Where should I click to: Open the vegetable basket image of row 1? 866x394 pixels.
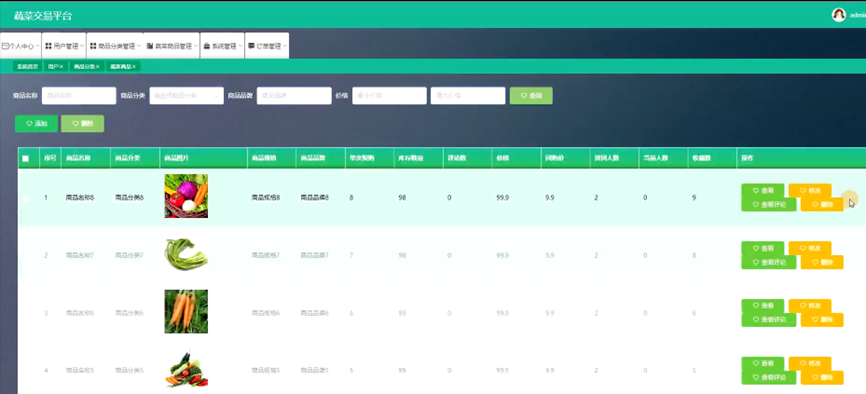(186, 196)
